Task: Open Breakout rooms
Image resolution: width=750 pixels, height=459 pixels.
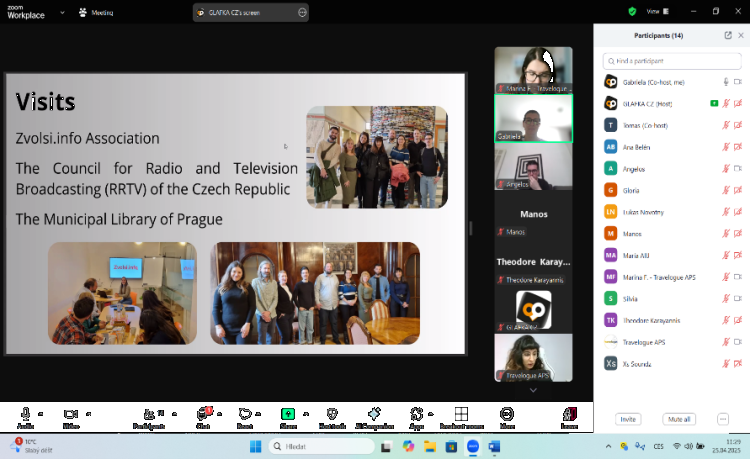Action: 461,414
